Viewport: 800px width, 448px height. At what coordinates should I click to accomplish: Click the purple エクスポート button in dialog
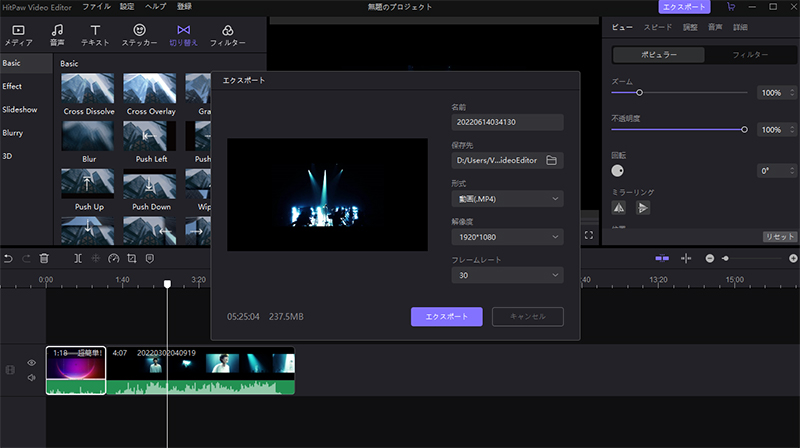coord(447,316)
